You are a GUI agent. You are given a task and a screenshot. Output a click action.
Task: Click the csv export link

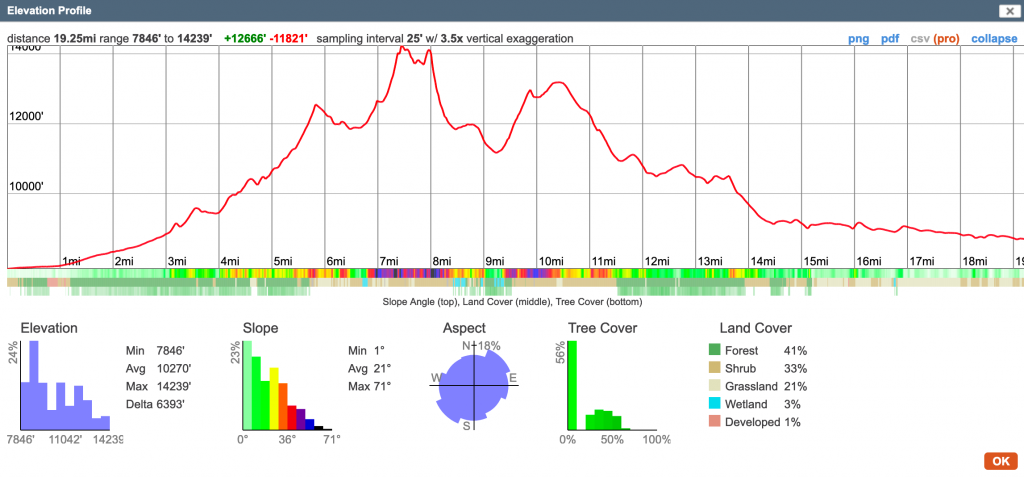[x=919, y=39]
